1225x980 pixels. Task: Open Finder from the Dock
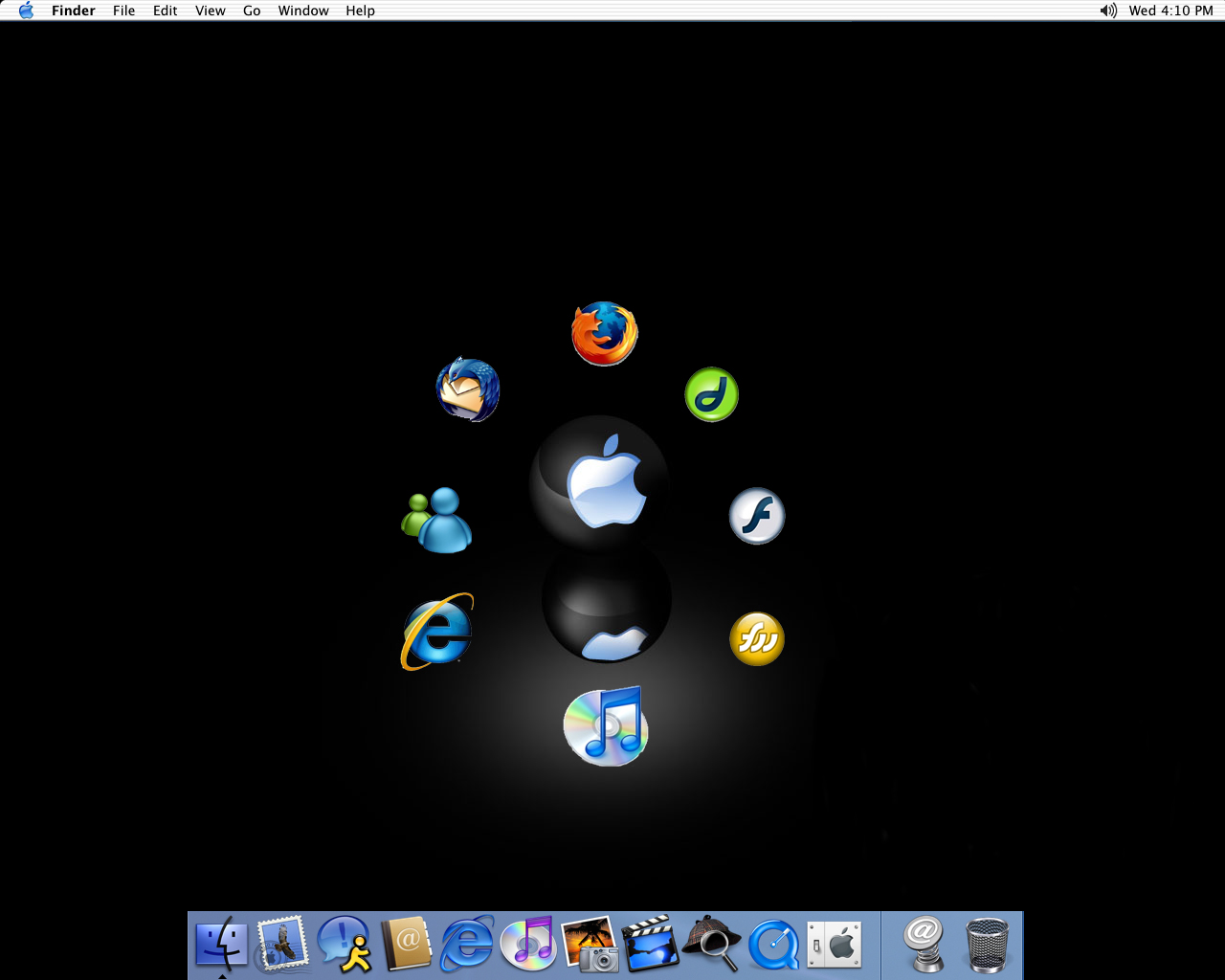tap(222, 944)
